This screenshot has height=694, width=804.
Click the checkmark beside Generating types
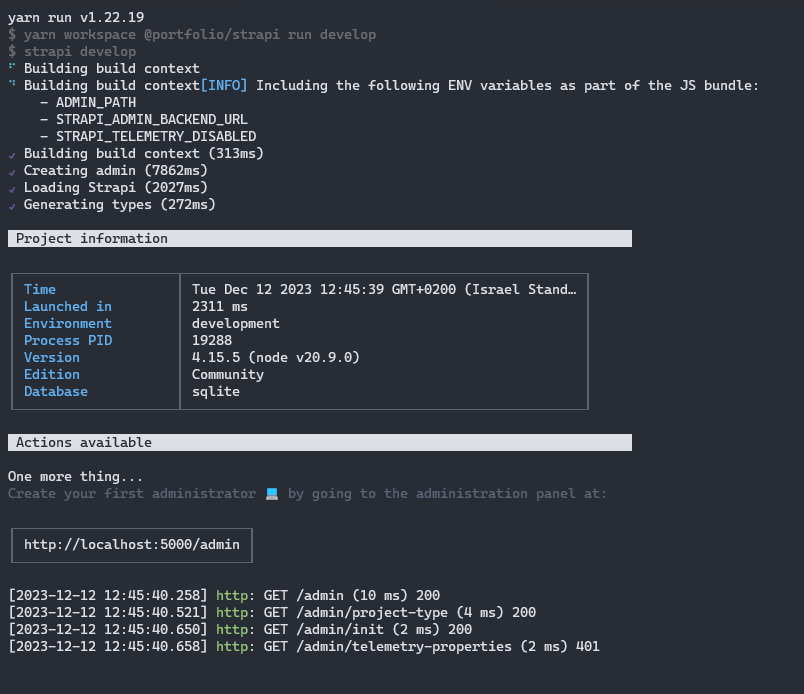click(12, 206)
